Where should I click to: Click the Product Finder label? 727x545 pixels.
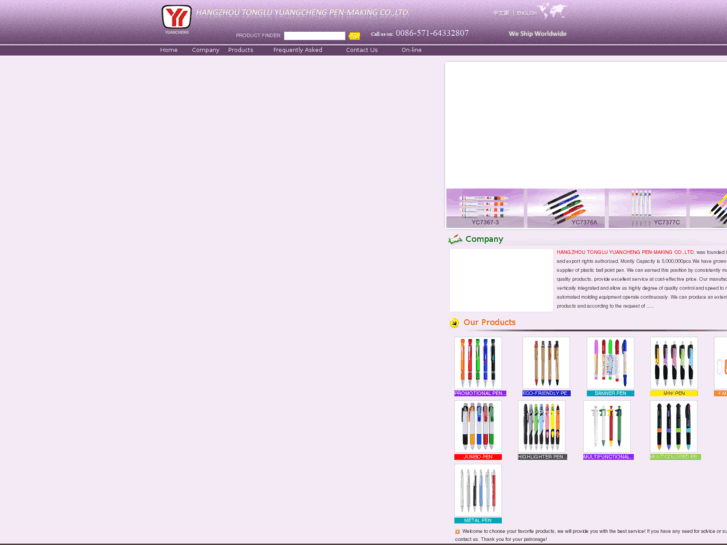pyautogui.click(x=258, y=36)
